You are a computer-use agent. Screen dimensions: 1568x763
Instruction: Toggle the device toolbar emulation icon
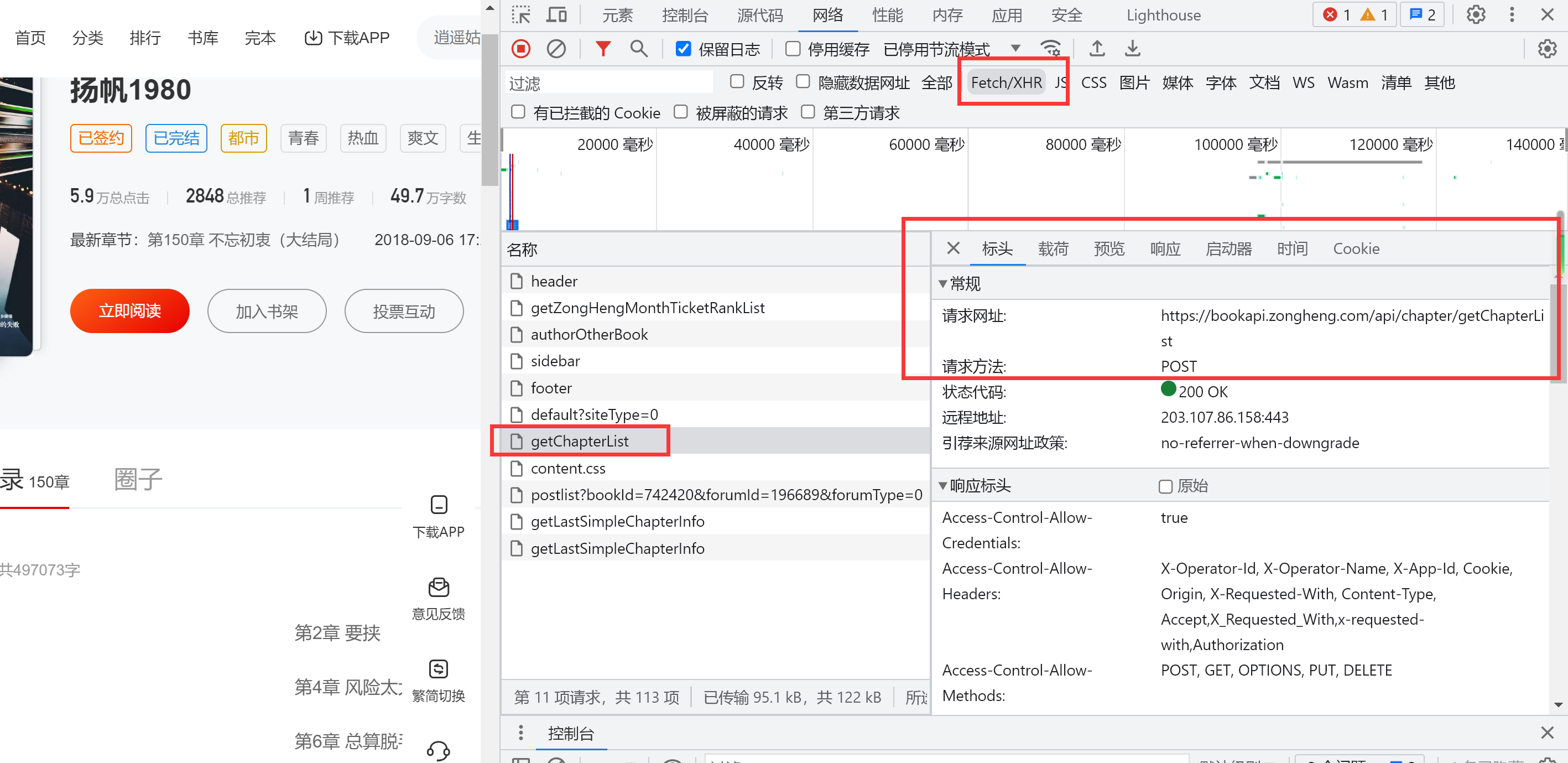[x=556, y=14]
